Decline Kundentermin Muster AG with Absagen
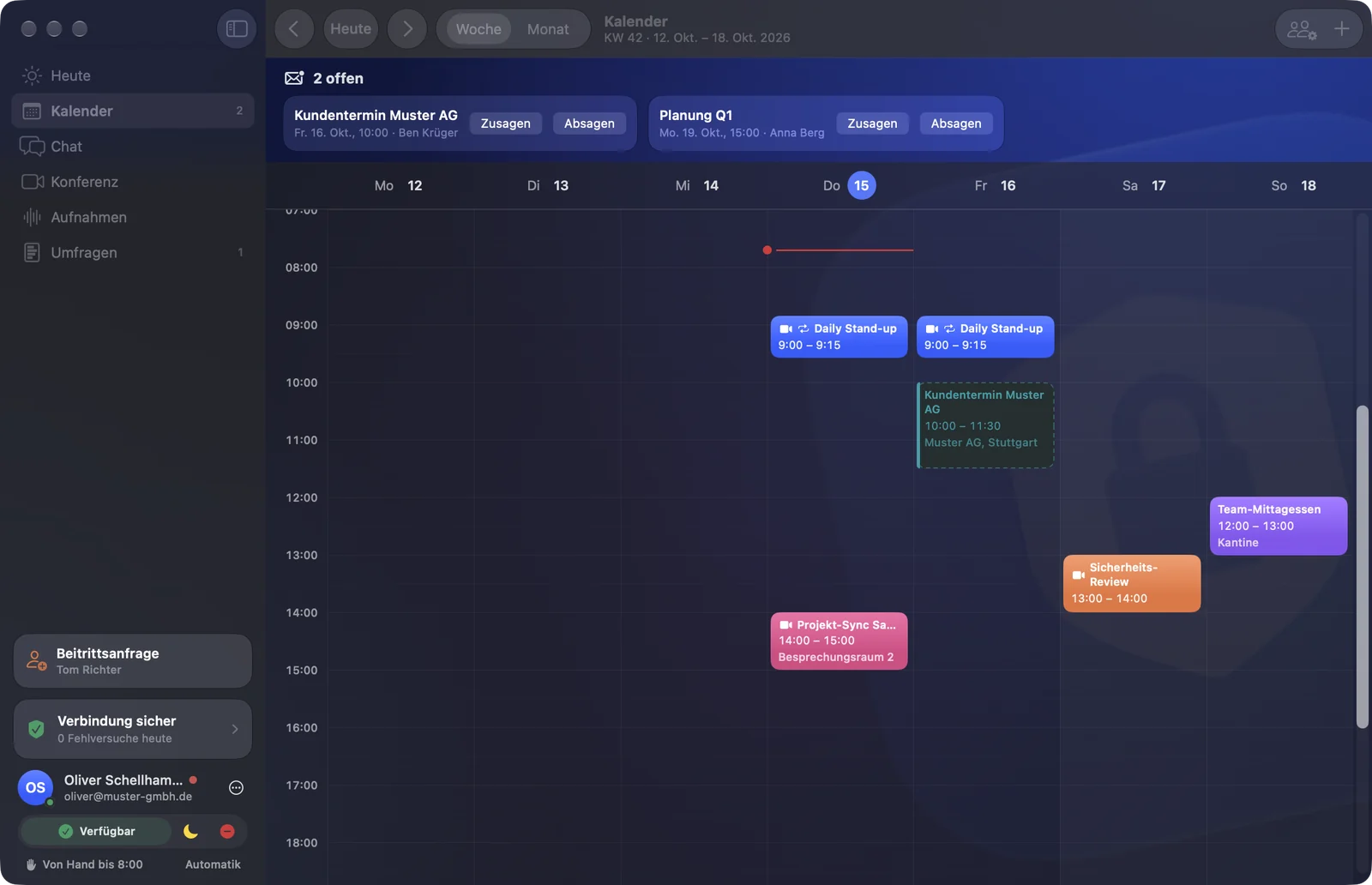Image resolution: width=1372 pixels, height=885 pixels. (x=589, y=123)
